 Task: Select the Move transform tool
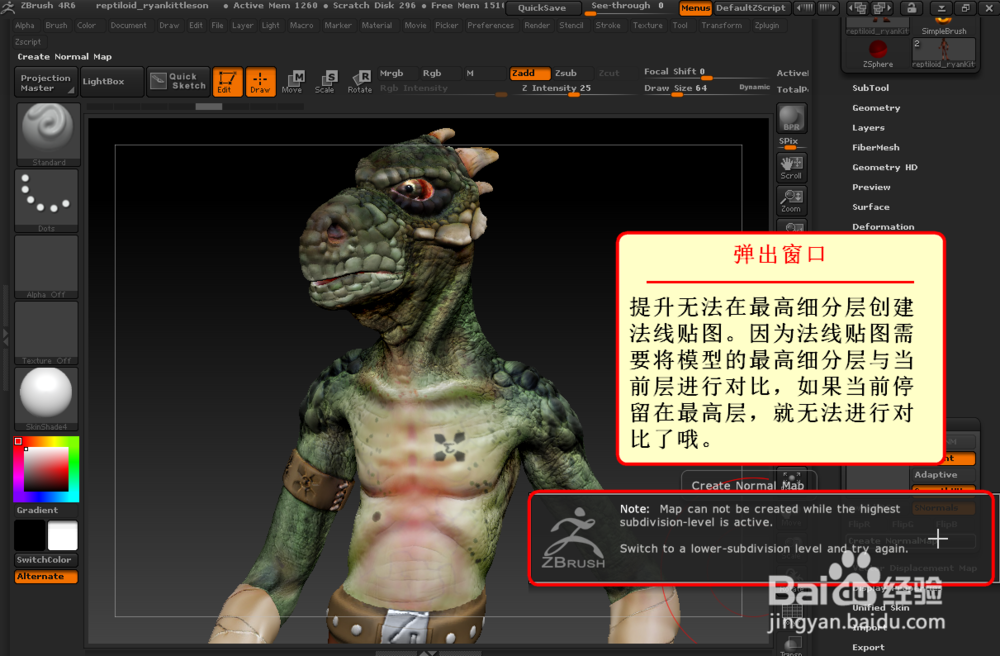click(x=293, y=82)
